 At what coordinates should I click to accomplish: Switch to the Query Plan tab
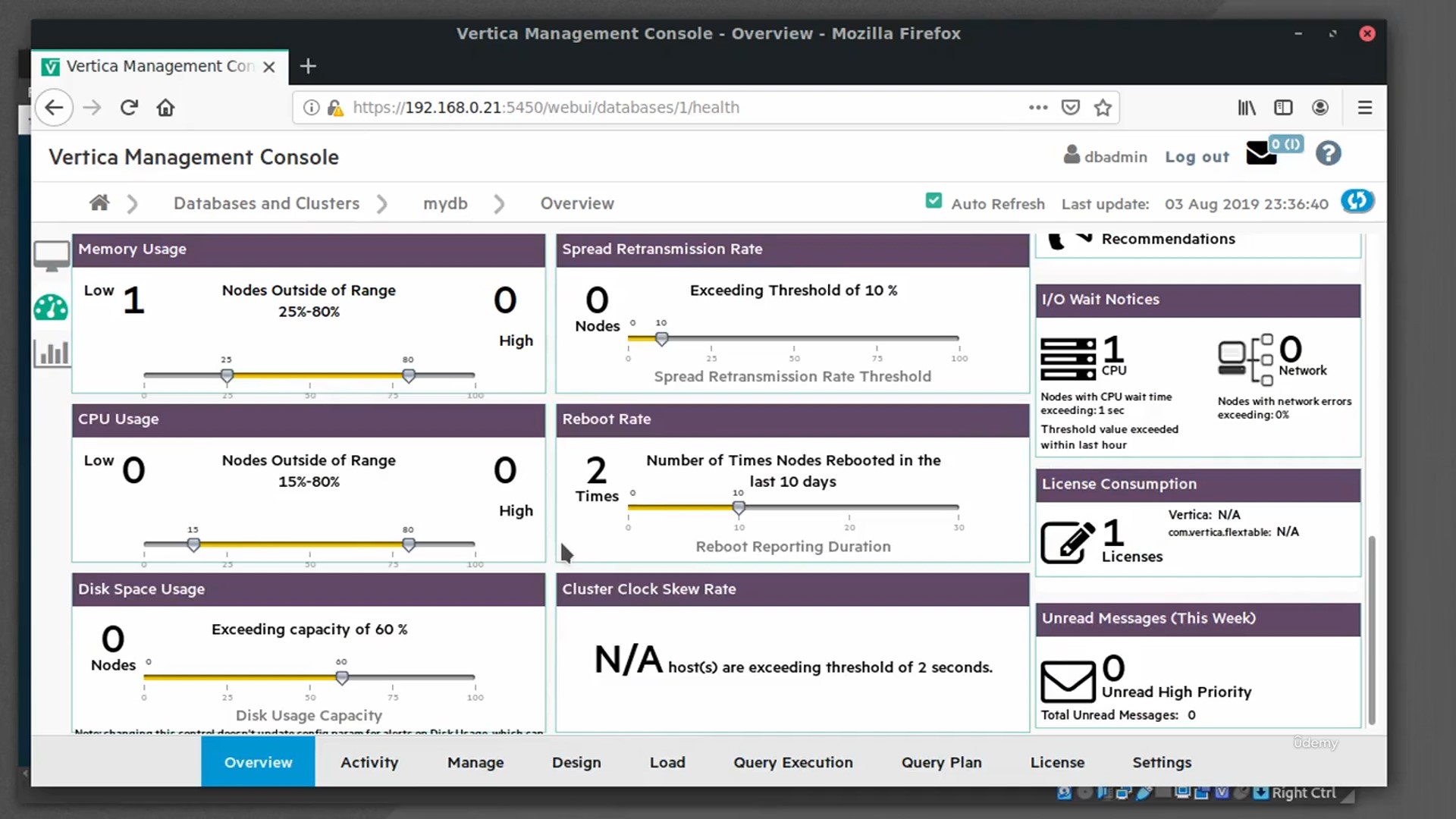[x=941, y=762]
